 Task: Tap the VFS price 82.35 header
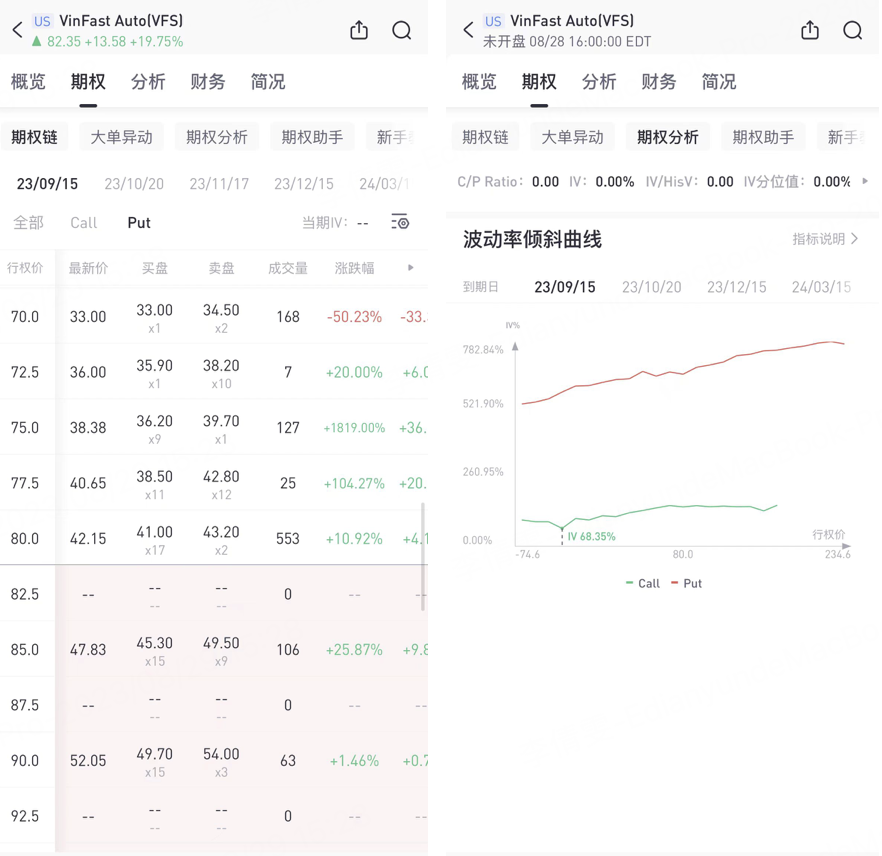point(64,42)
